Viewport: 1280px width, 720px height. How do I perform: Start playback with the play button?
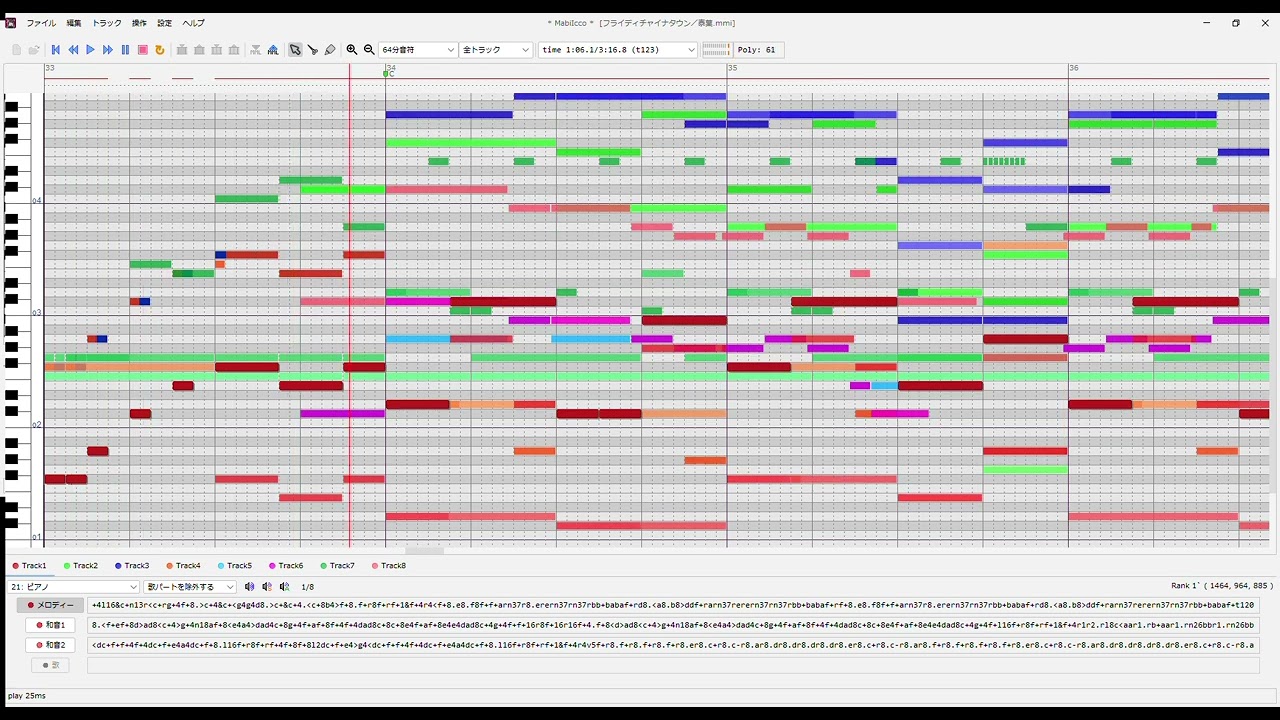pyautogui.click(x=90, y=50)
